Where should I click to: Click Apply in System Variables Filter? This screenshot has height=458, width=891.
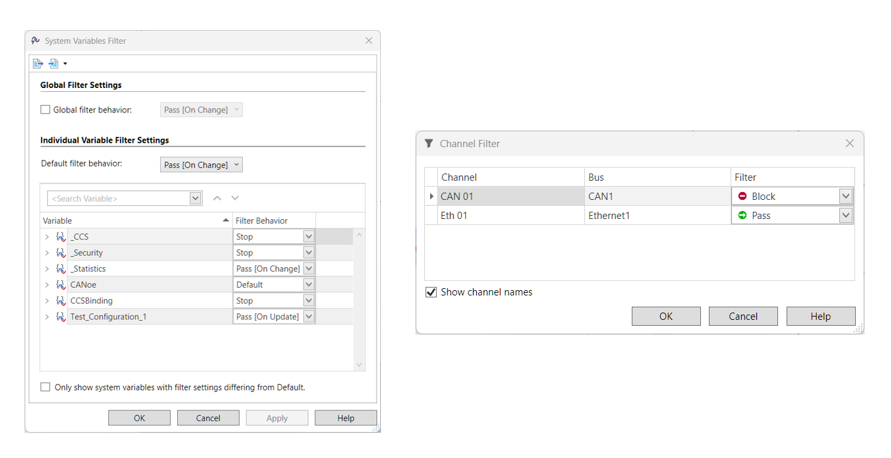tap(277, 418)
